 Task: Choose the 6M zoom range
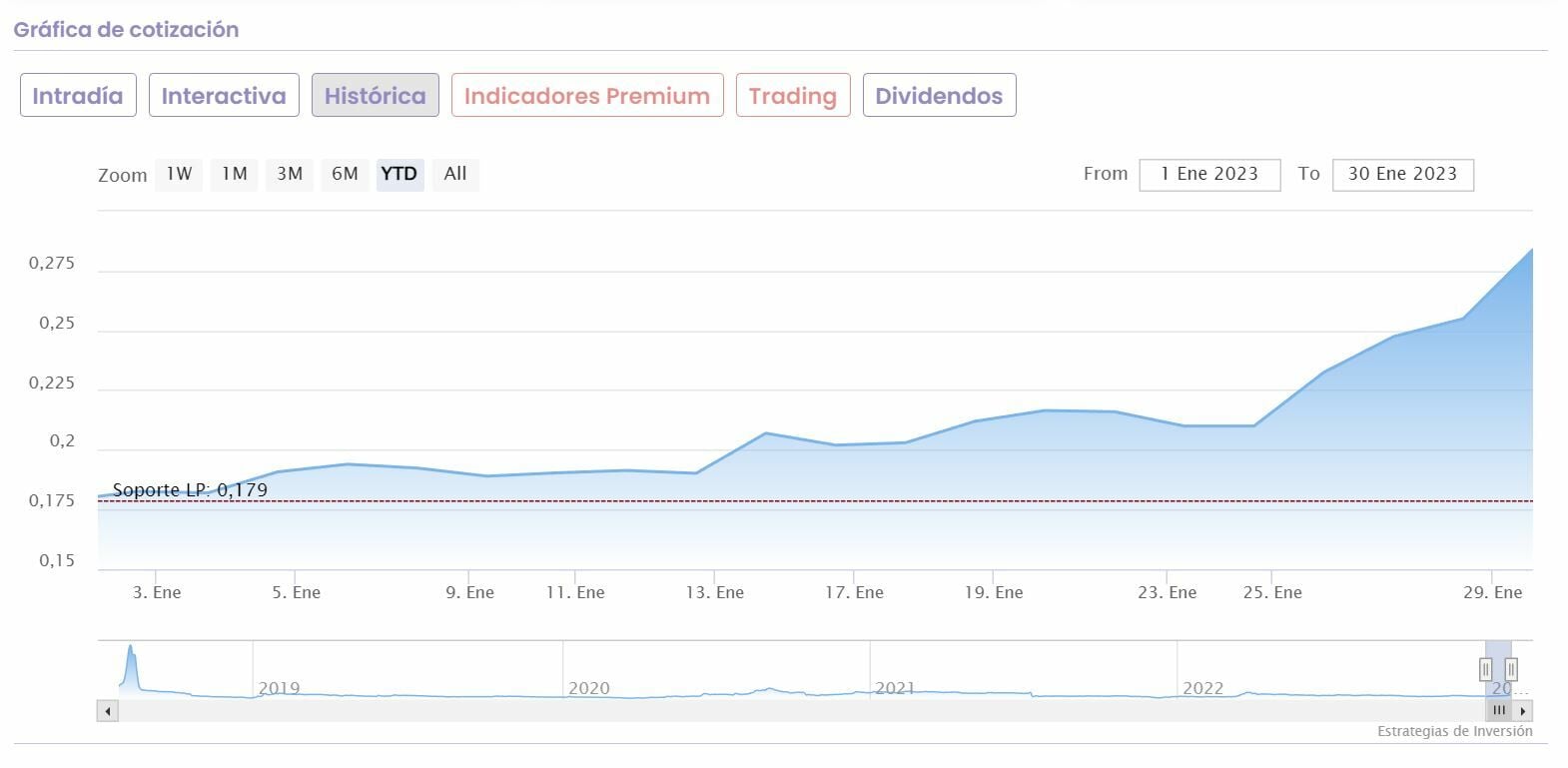tap(345, 174)
